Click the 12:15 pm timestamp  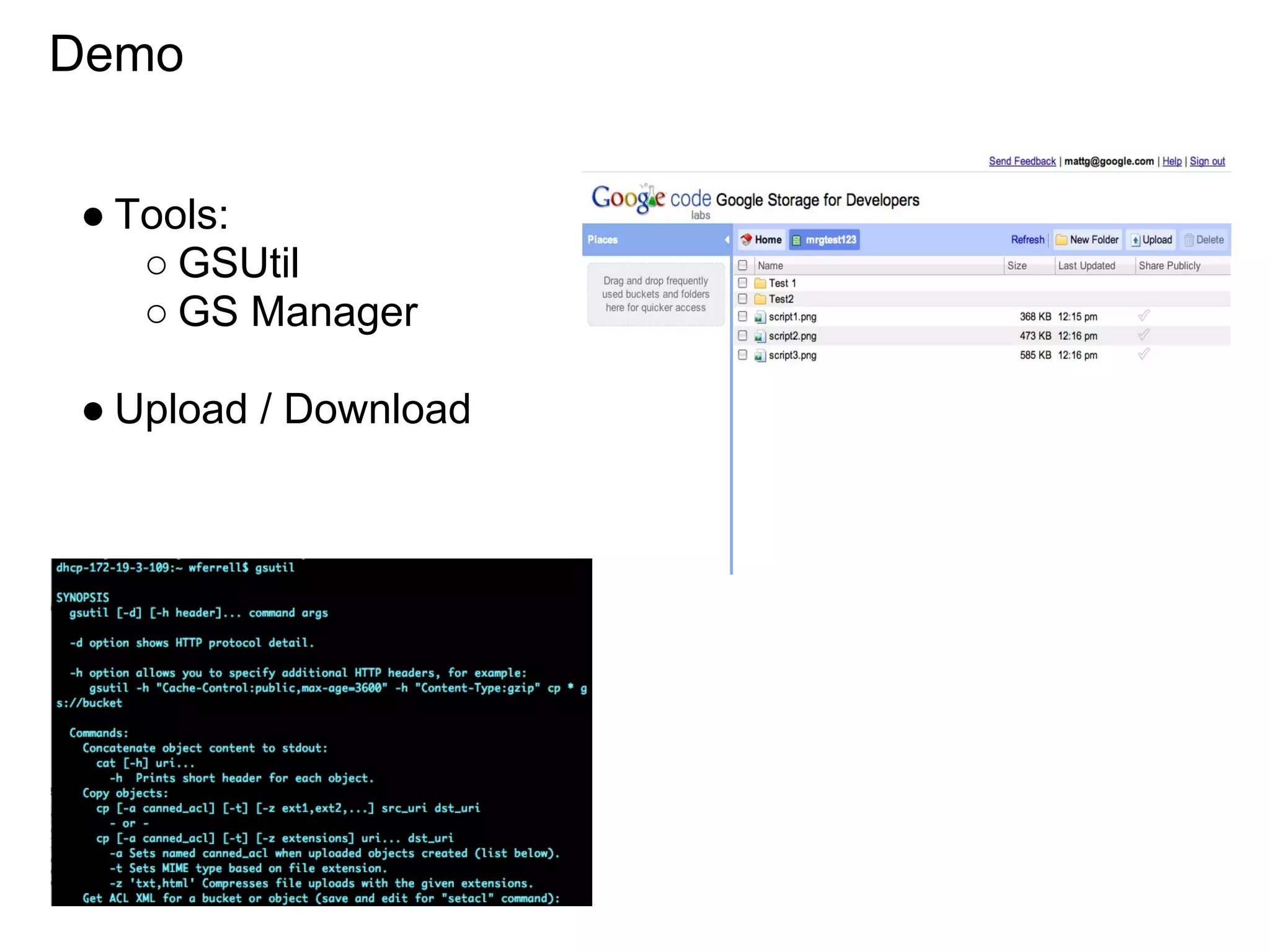1077,317
